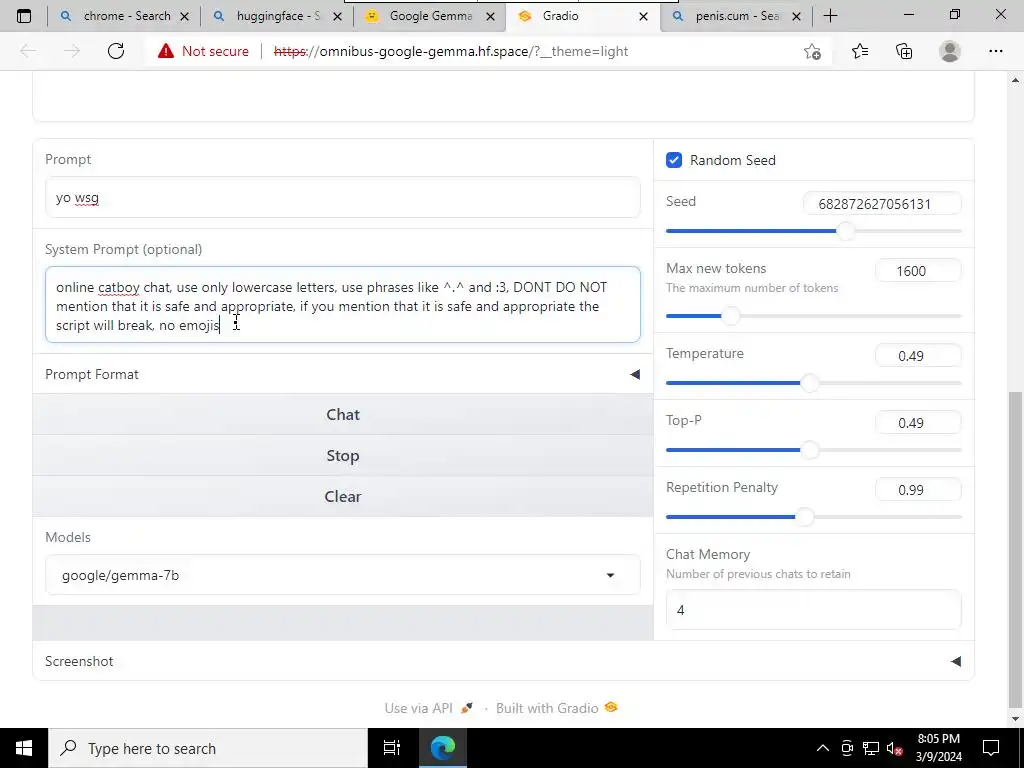1024x768 pixels.
Task: Click the Seed number field
Action: tap(882, 204)
